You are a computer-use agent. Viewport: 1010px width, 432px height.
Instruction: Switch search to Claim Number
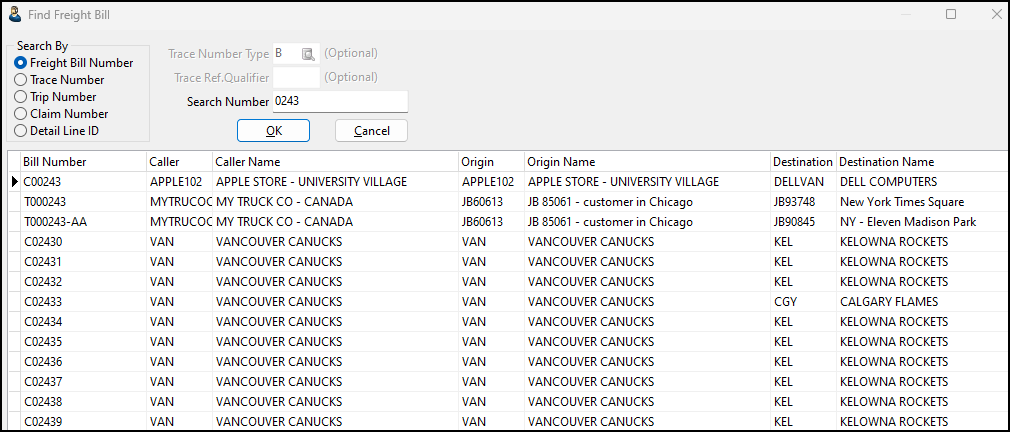point(20,114)
